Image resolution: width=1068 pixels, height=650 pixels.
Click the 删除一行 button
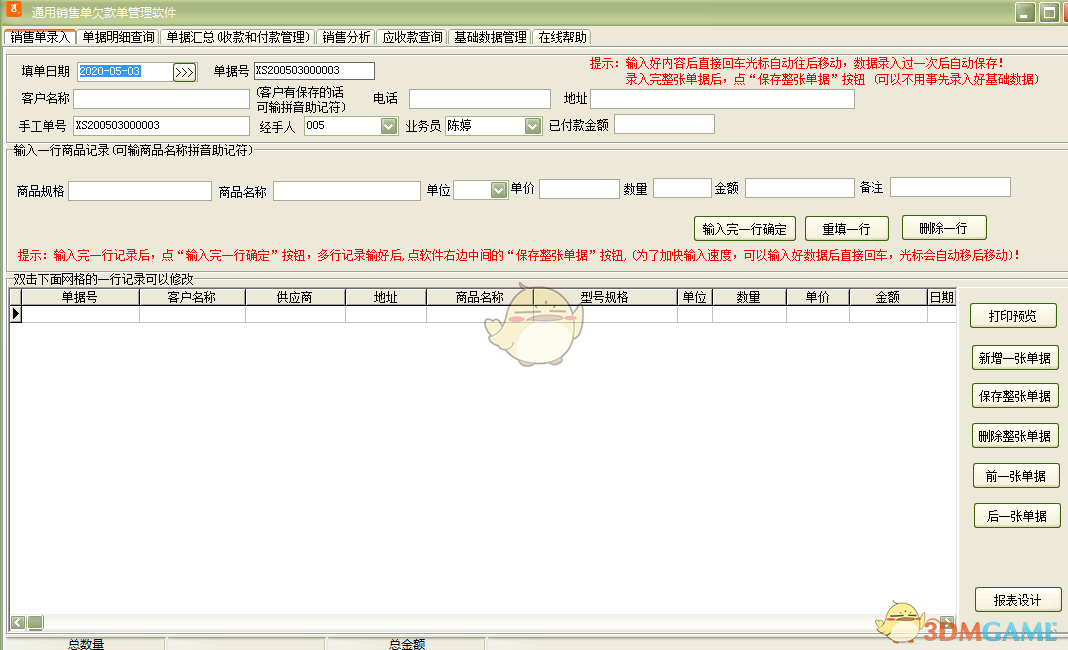[x=943, y=228]
